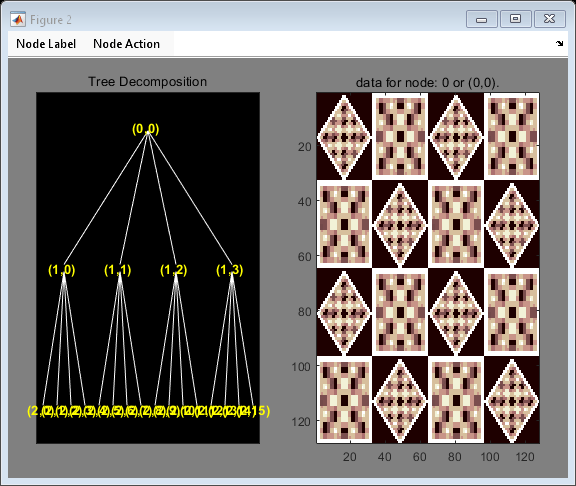Open the Node Label menu
The width and height of the screenshot is (576, 486).
pyautogui.click(x=46, y=44)
